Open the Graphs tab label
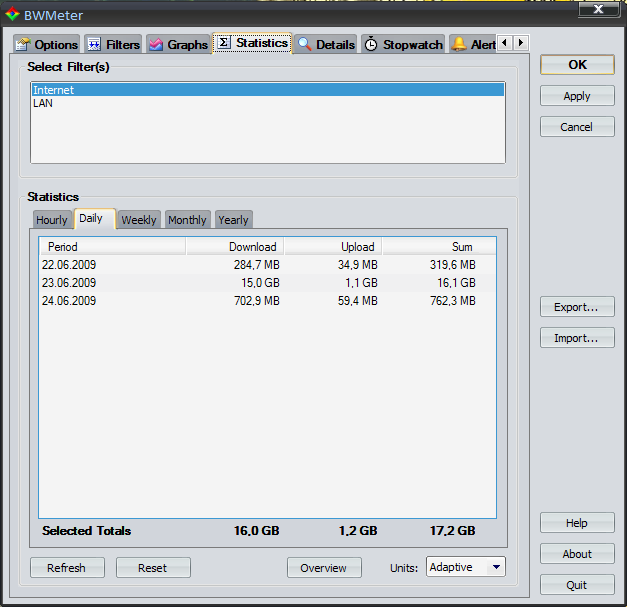The width and height of the screenshot is (627, 607). pyautogui.click(x=188, y=45)
